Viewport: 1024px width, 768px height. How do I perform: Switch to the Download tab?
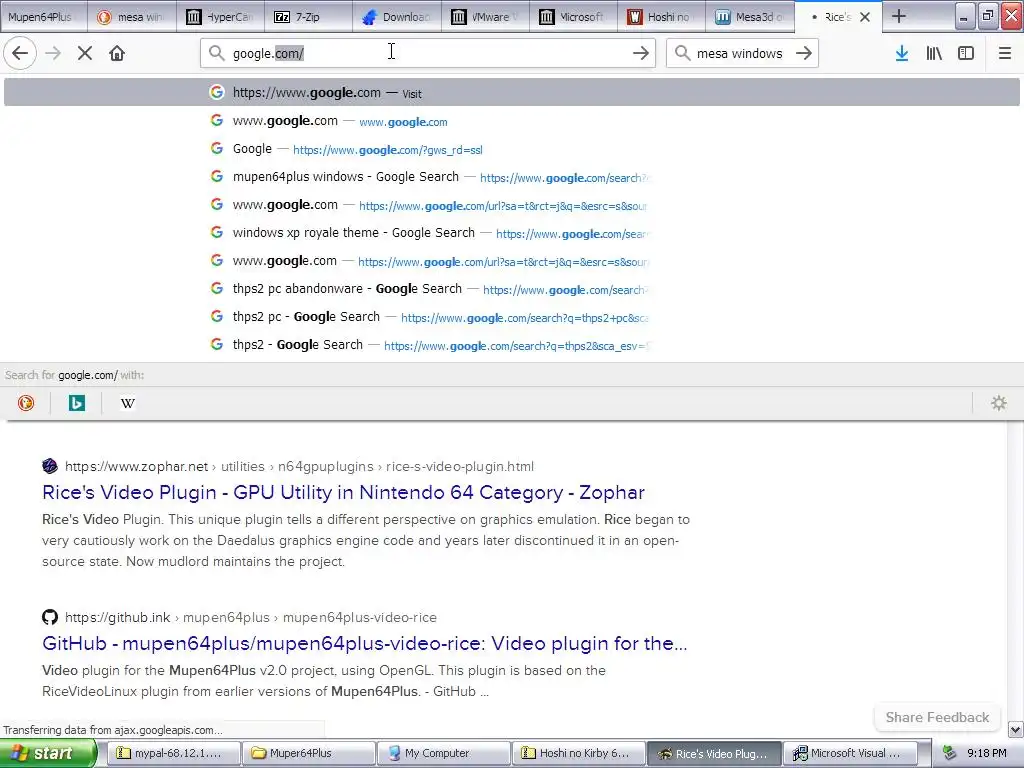(396, 17)
